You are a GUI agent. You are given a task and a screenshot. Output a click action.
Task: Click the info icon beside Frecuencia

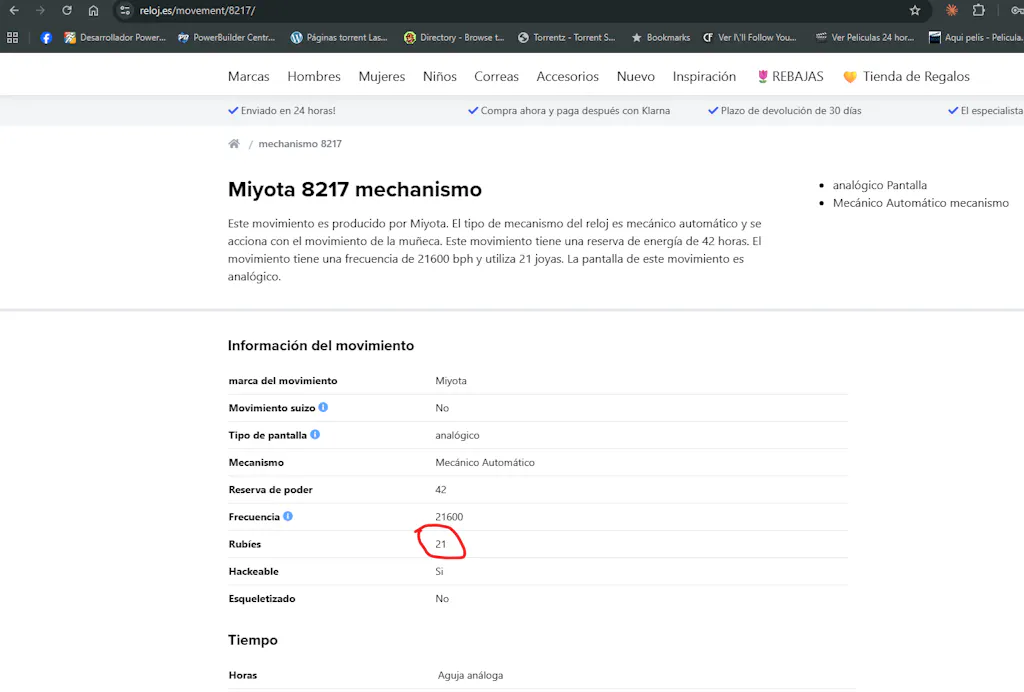pyautogui.click(x=288, y=517)
